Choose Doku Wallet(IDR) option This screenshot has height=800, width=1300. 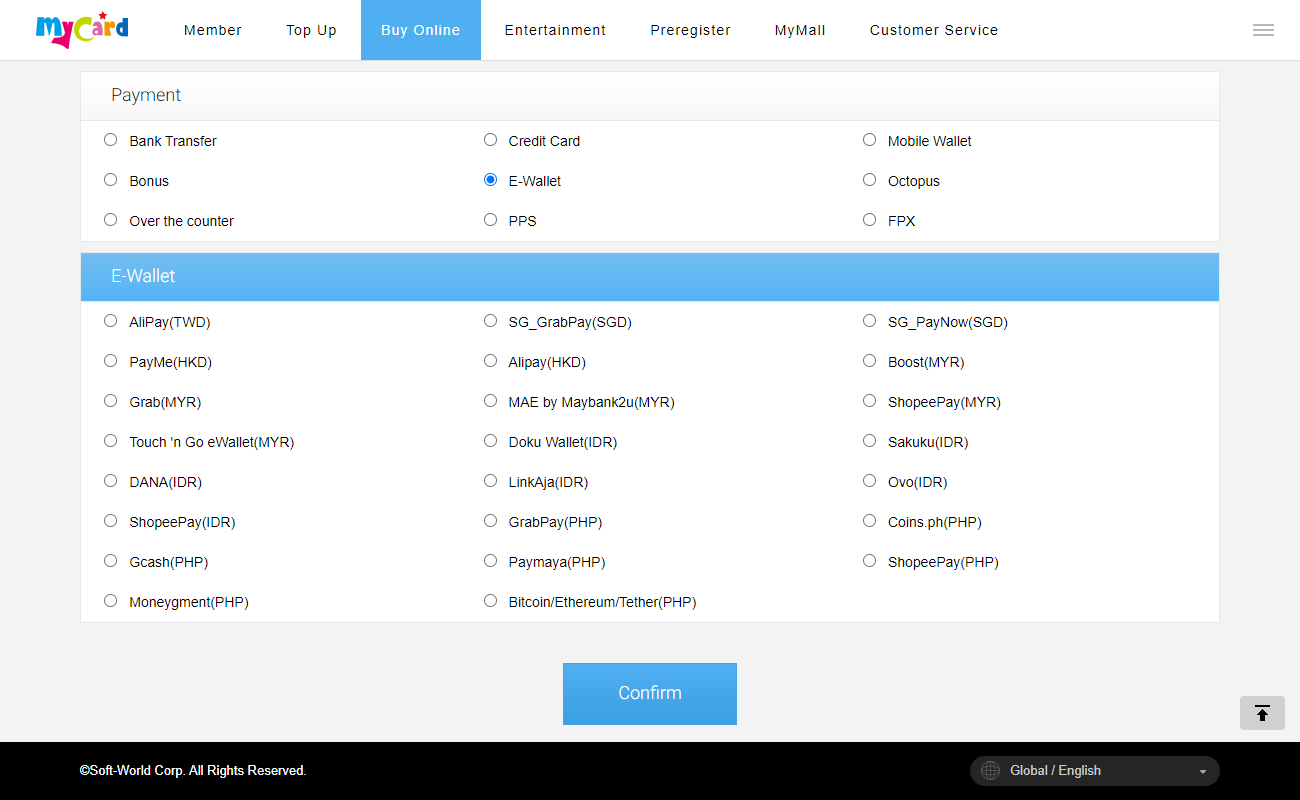point(490,441)
